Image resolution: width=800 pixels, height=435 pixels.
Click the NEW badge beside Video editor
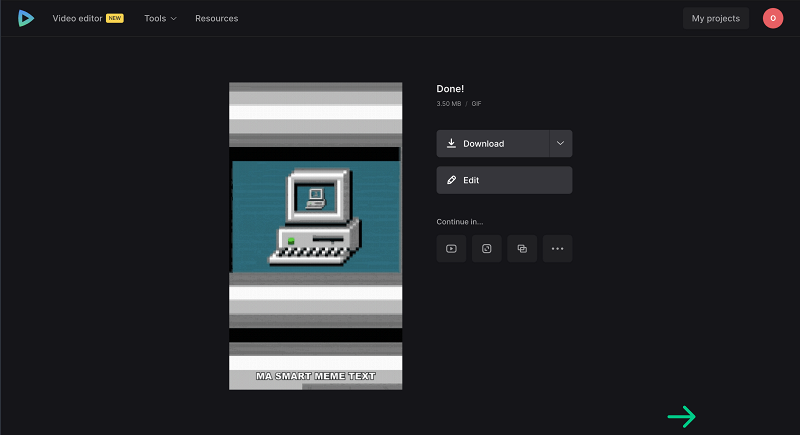[115, 18]
